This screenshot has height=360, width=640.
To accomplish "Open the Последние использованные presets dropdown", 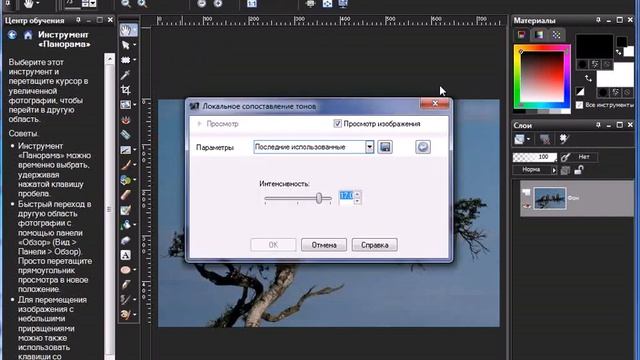I will tap(369, 147).
